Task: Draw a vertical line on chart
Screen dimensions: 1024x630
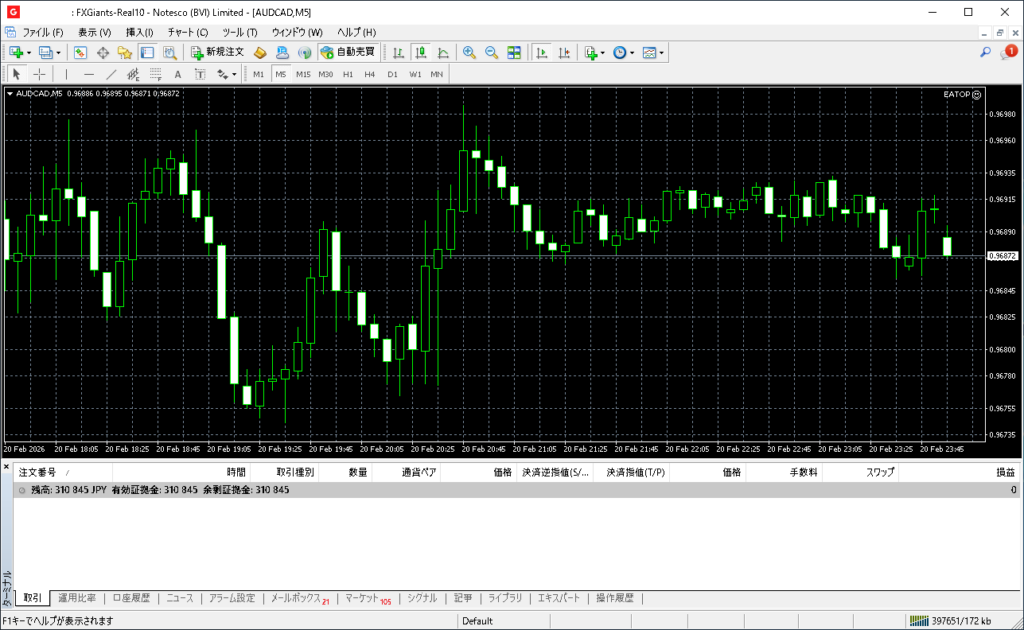Action: (67, 74)
